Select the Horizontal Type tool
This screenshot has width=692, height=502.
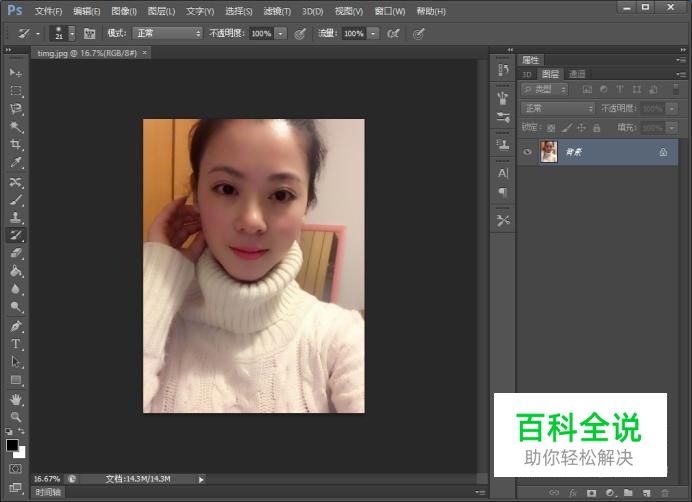pyautogui.click(x=16, y=344)
